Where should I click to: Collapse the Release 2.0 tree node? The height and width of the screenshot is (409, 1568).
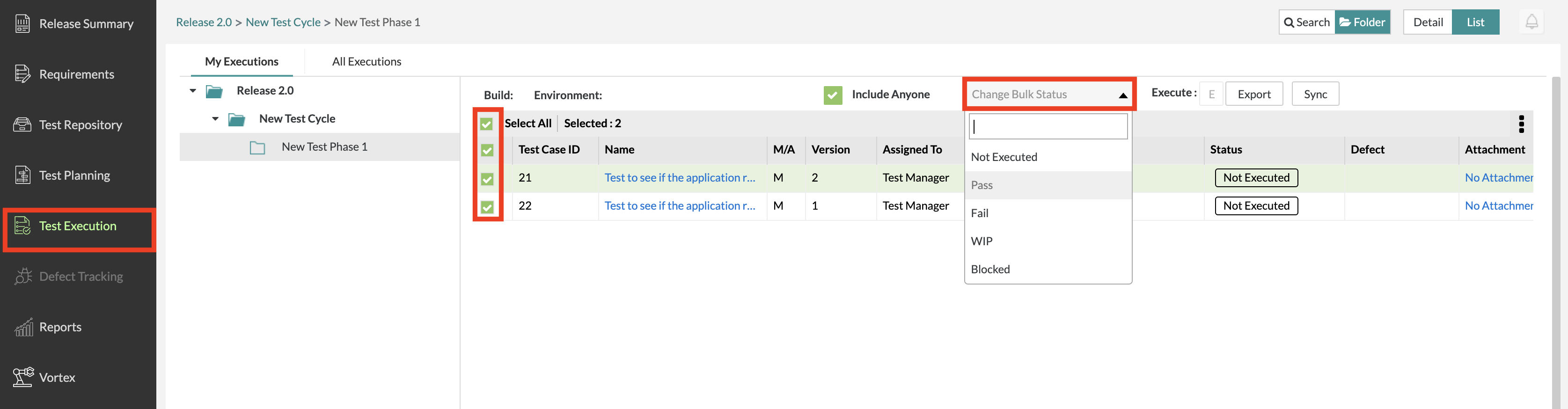click(x=193, y=91)
